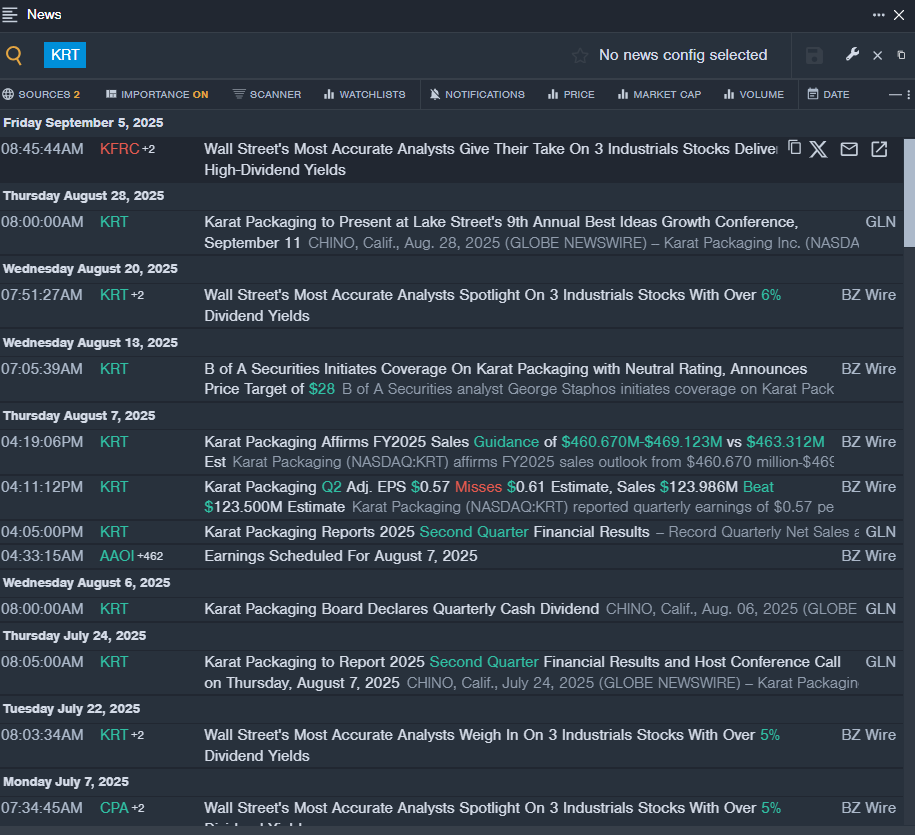Click the AAOI ticker symbol link
Image resolution: width=915 pixels, height=835 pixels.
click(117, 556)
